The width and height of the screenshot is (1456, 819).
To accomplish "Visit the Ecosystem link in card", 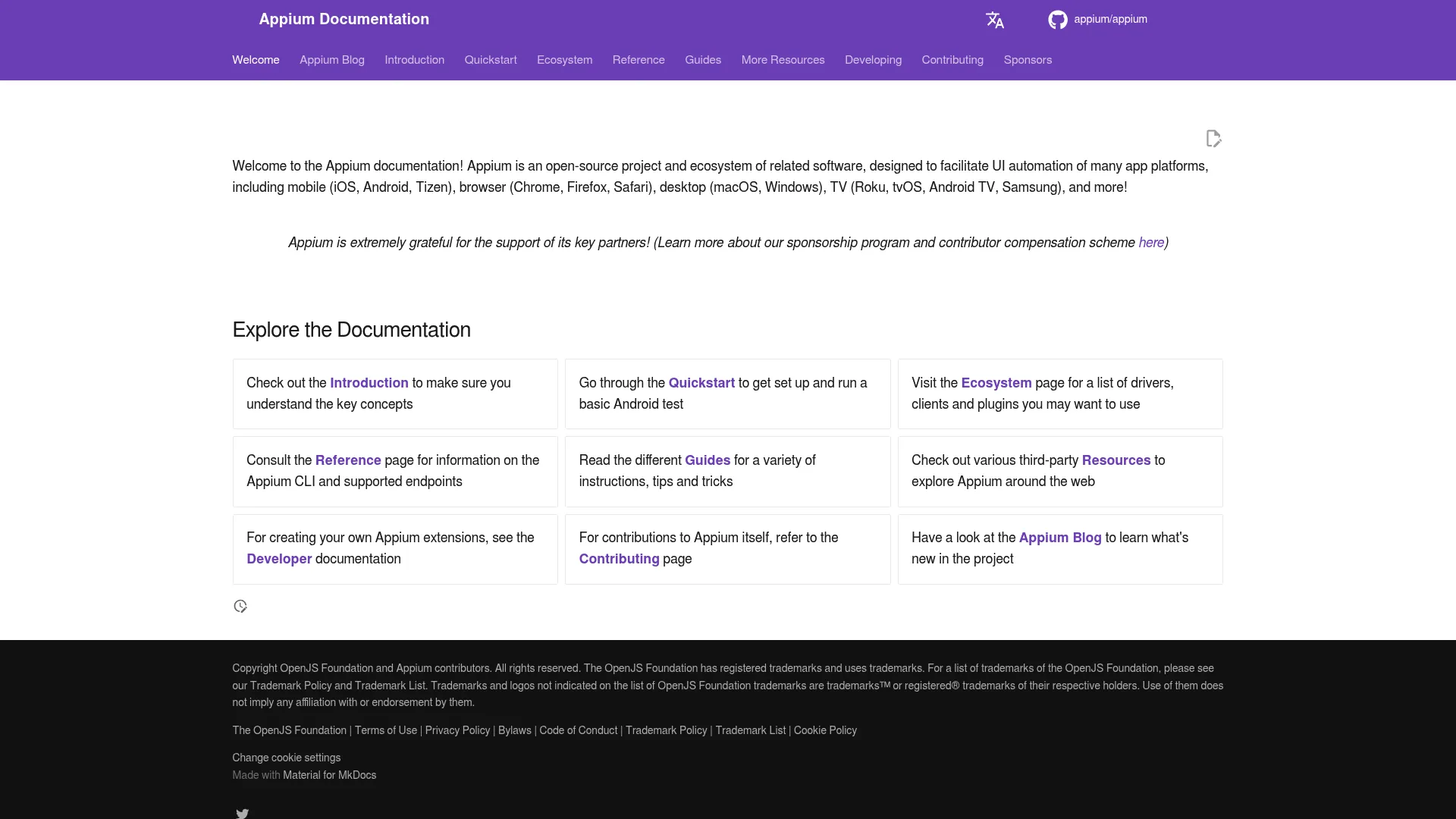I will click(x=996, y=383).
